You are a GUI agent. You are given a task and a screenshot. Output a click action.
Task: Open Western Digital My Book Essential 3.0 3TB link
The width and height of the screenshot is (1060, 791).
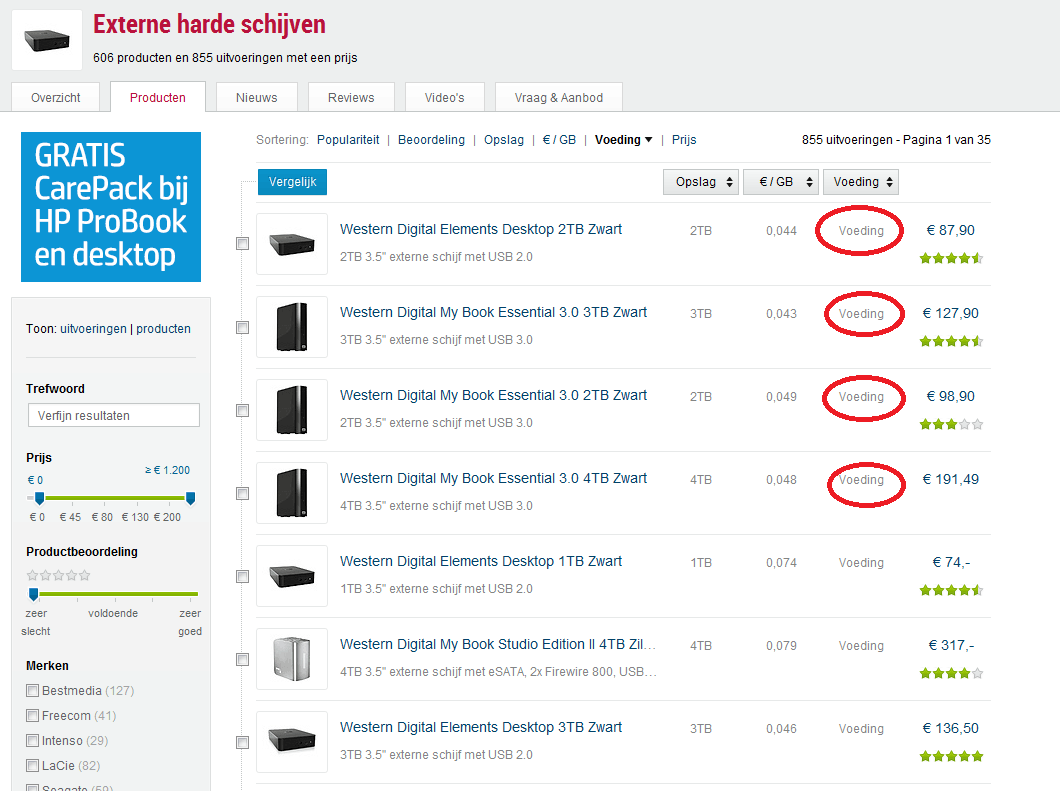coord(493,312)
